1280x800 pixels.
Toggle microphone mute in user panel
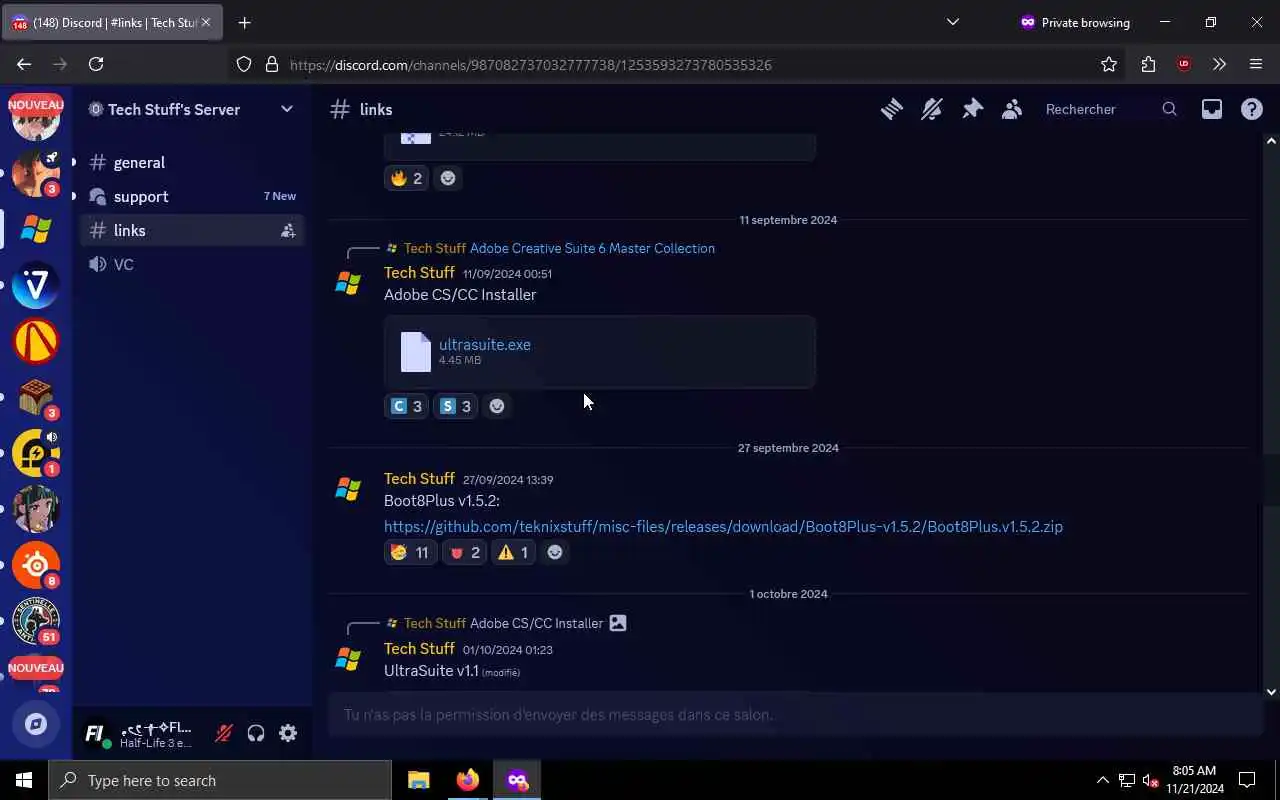coord(224,734)
